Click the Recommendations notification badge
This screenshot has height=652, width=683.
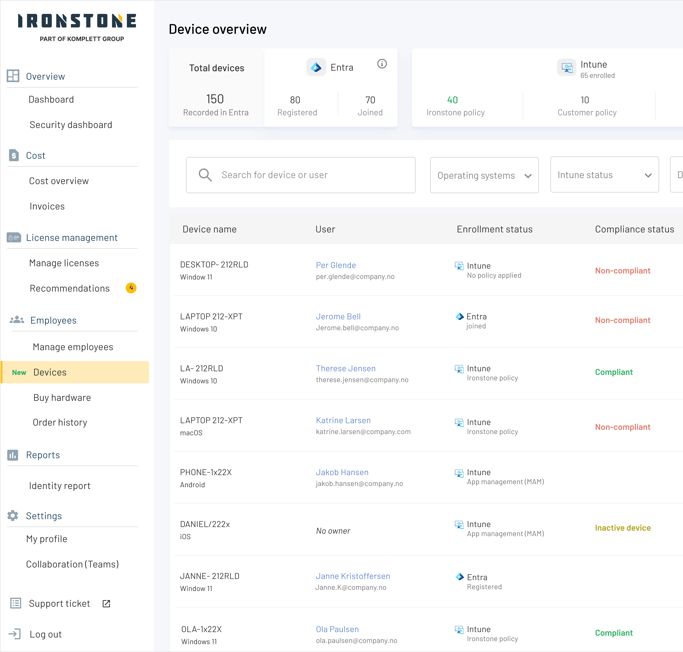pyautogui.click(x=131, y=288)
